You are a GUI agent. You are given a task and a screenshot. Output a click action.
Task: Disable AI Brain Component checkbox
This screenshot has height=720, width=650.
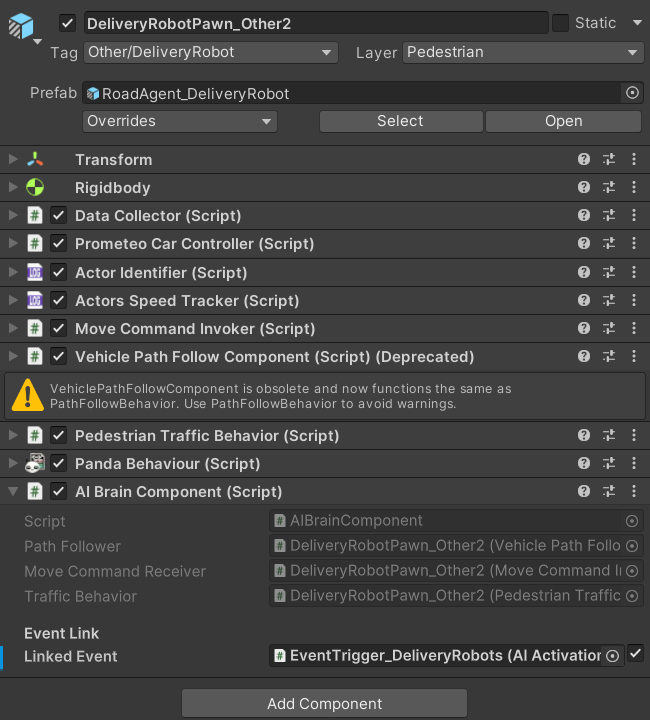[x=58, y=491]
